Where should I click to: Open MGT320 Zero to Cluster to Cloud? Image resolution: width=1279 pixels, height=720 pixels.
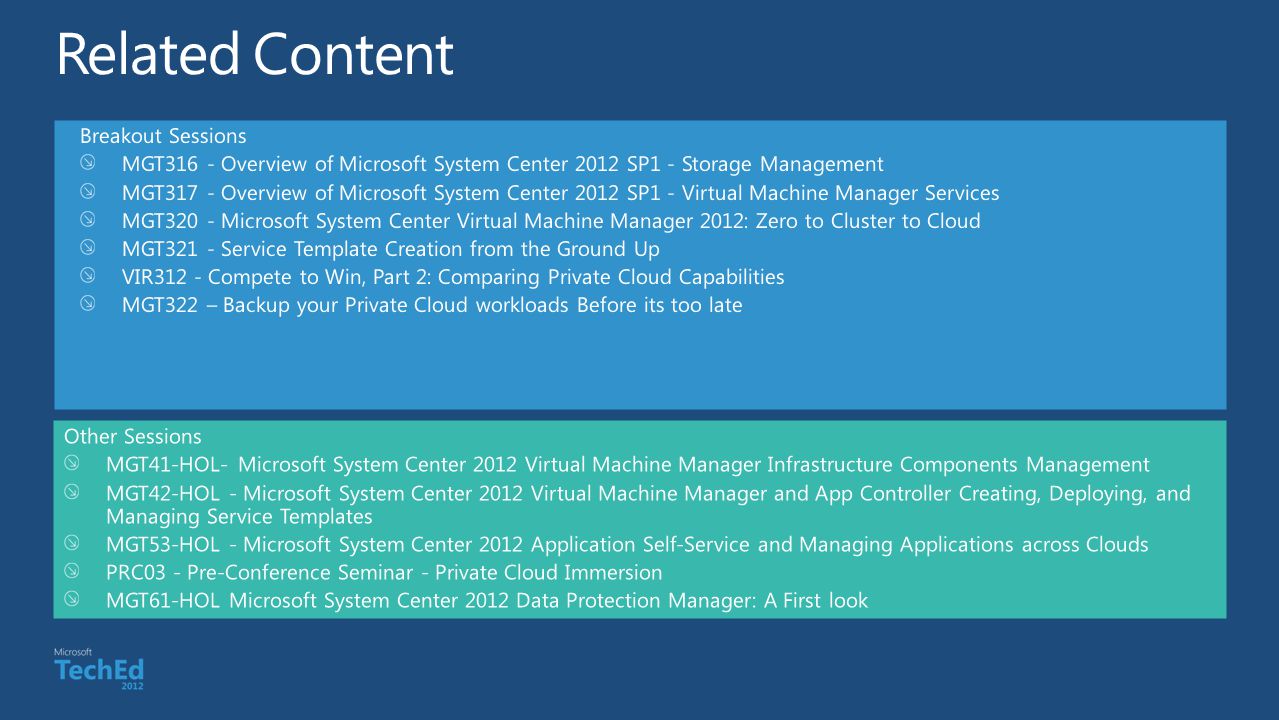(x=551, y=221)
